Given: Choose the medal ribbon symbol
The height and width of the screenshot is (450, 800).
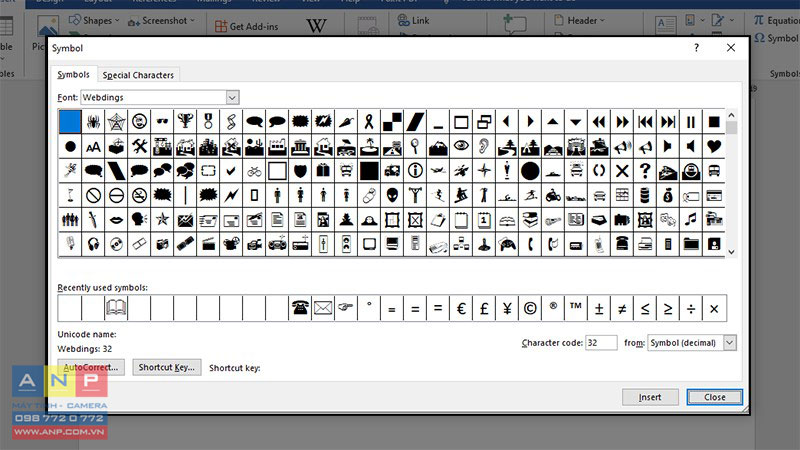Looking at the screenshot, I should click(208, 121).
